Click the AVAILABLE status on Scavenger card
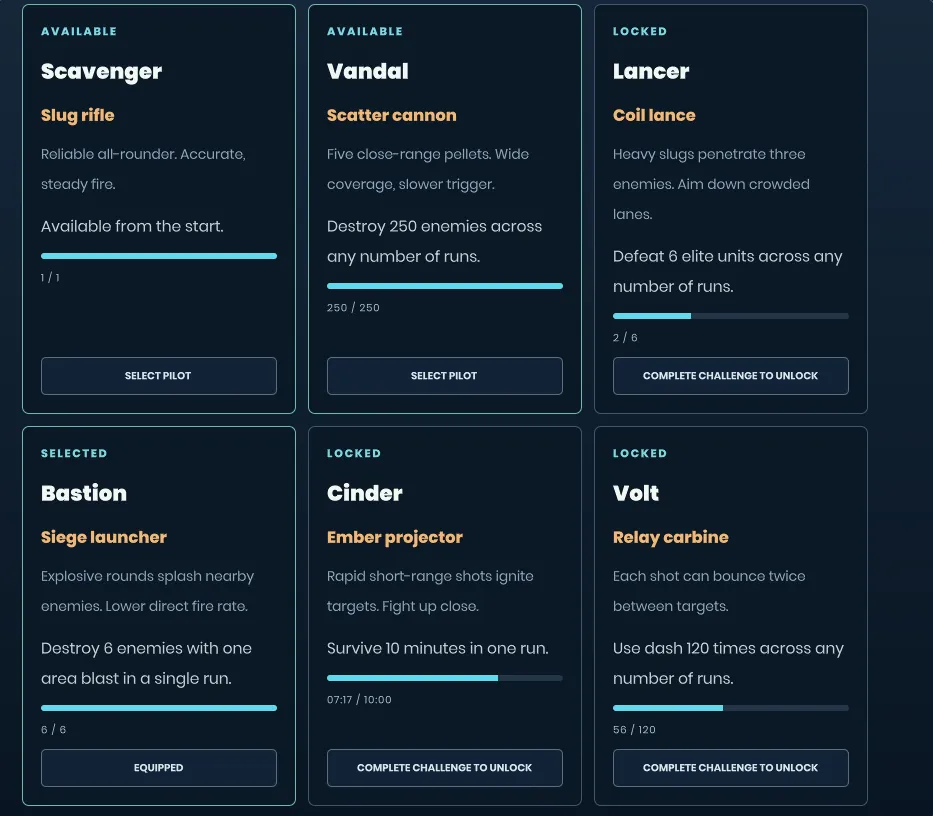The width and height of the screenshot is (933, 816). click(79, 32)
